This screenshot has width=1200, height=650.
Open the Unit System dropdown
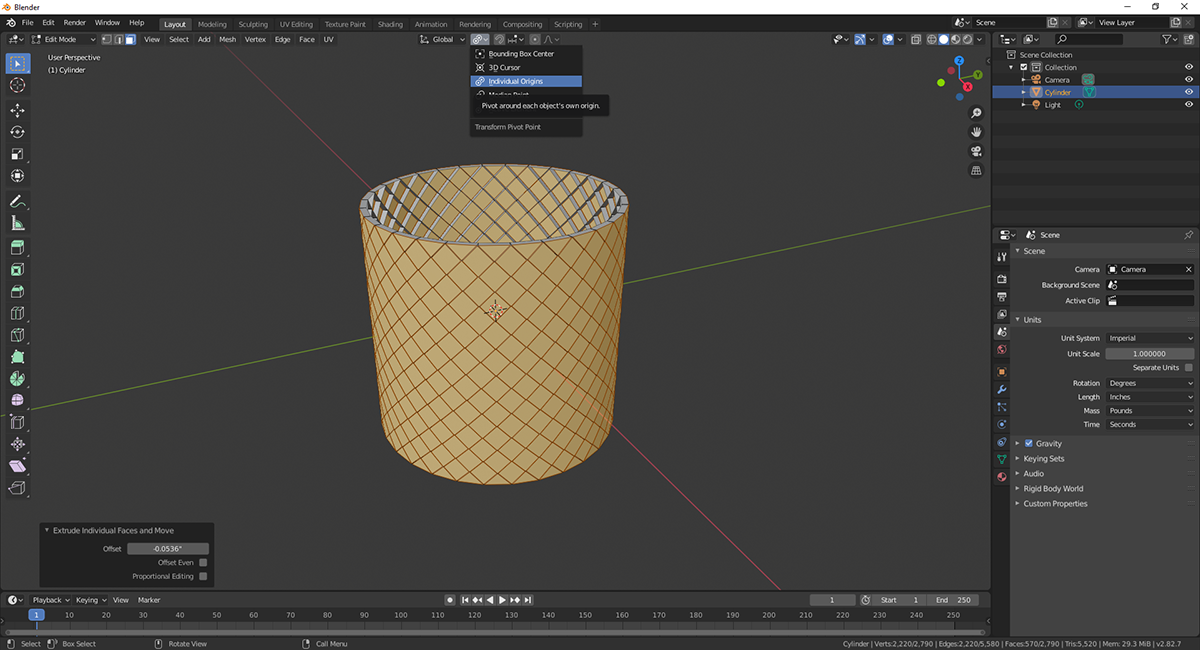1149,338
